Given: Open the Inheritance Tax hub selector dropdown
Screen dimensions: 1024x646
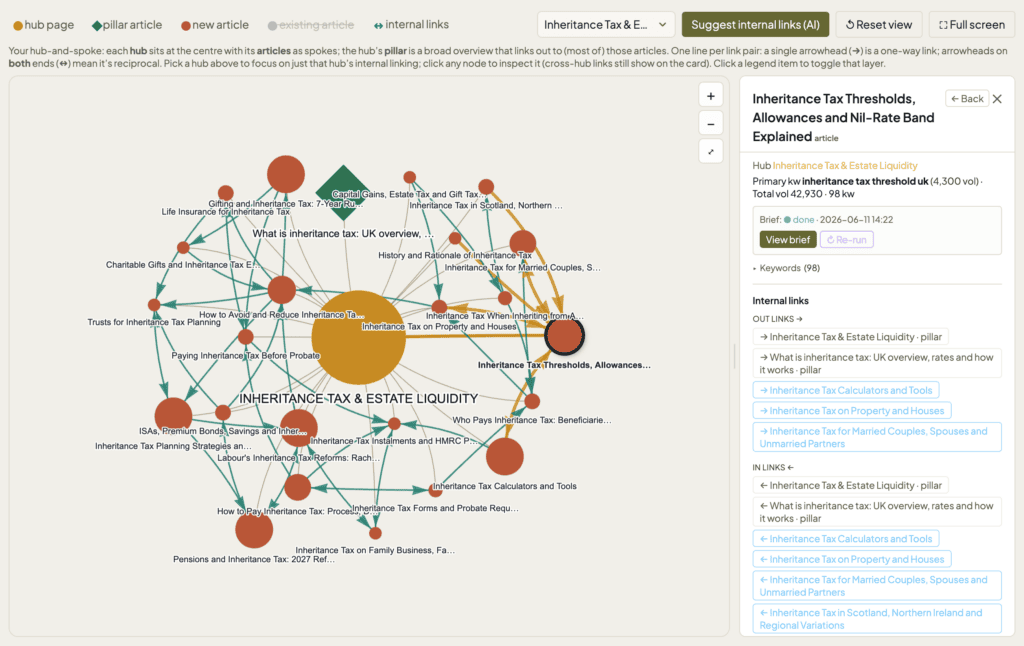Looking at the screenshot, I should click(x=605, y=25).
